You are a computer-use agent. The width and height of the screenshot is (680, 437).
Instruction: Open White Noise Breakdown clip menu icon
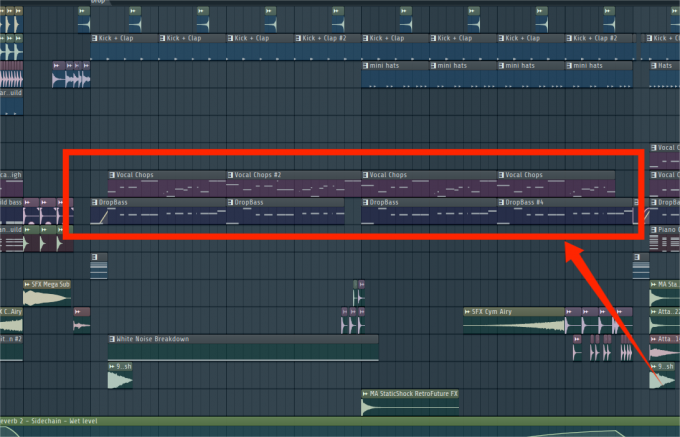pyautogui.click(x=112, y=339)
